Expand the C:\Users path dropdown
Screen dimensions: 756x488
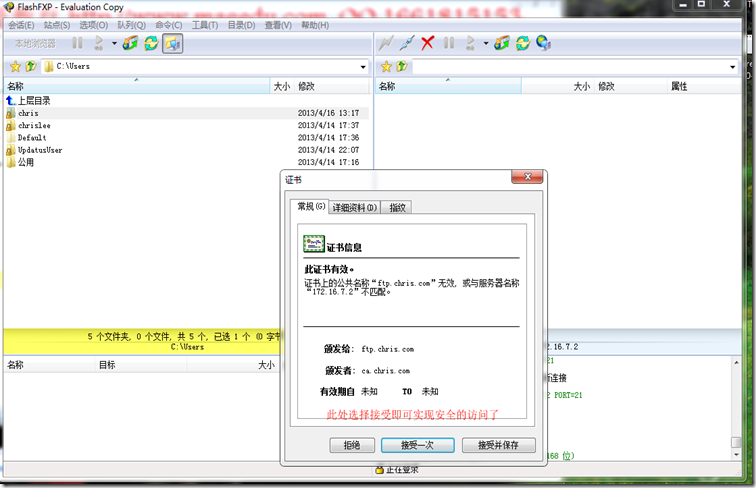pos(363,67)
